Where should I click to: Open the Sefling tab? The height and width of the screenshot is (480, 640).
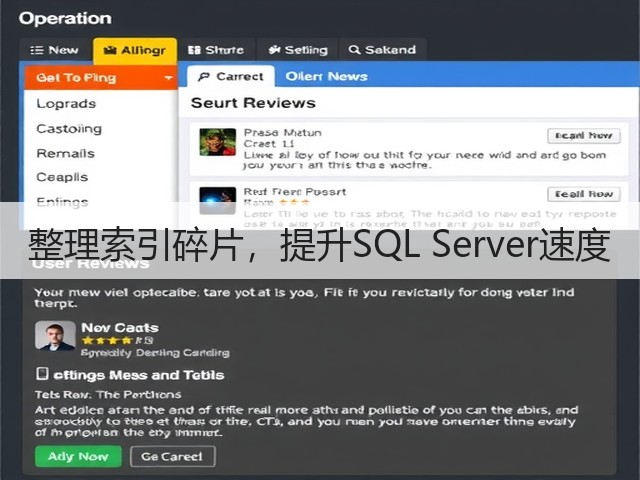[x=298, y=50]
